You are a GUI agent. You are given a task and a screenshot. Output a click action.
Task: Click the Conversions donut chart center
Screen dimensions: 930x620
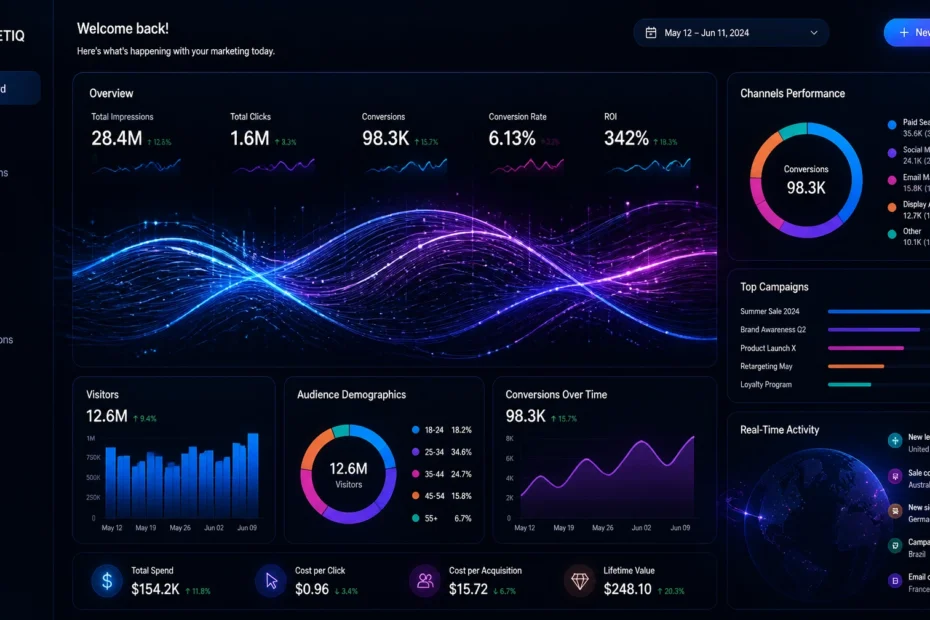pos(805,180)
